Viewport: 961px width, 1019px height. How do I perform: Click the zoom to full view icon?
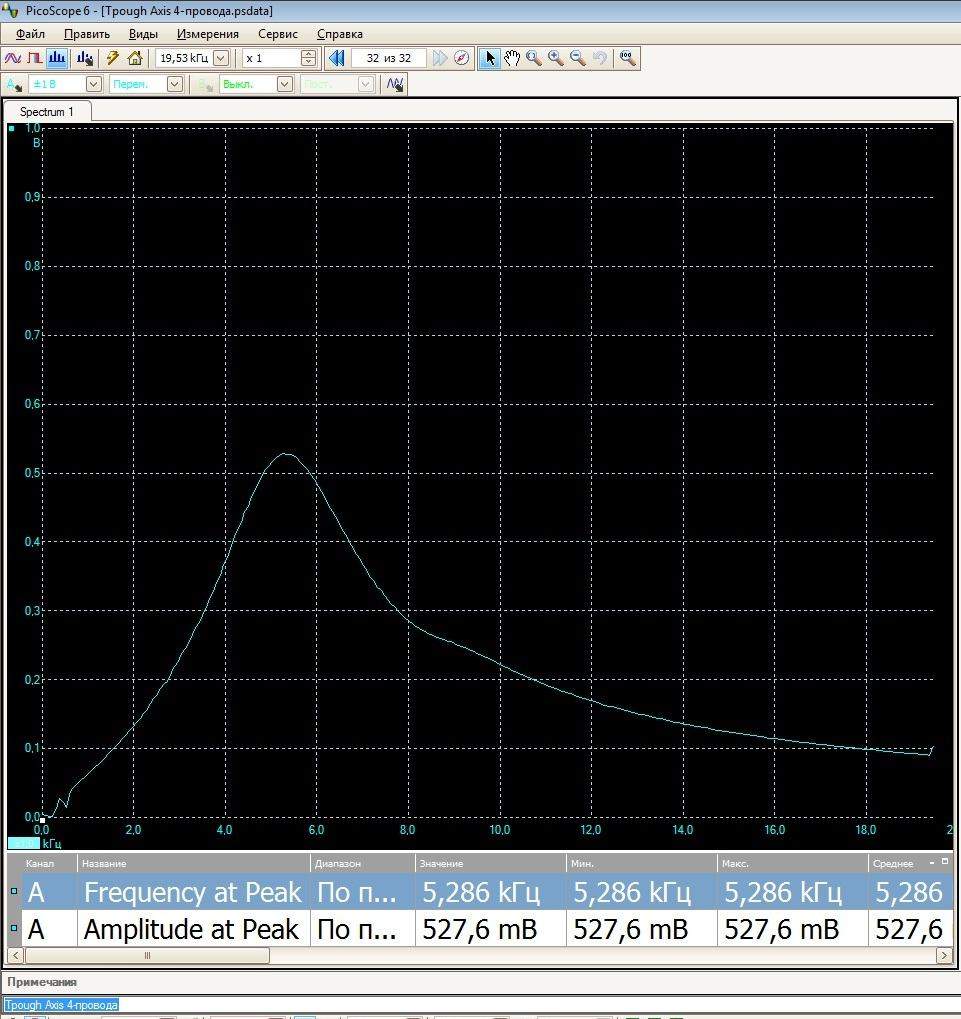coord(627,58)
